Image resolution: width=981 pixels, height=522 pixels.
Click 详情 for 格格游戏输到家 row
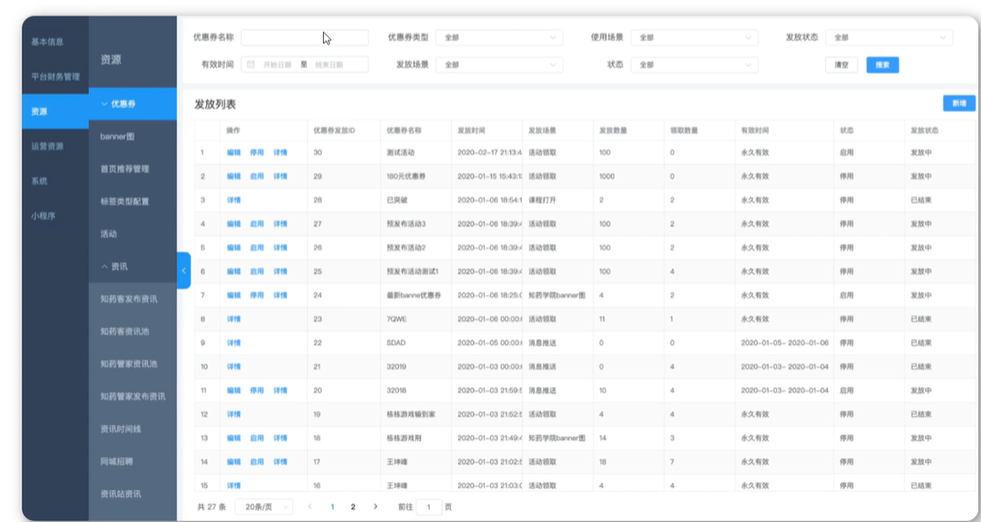233,414
